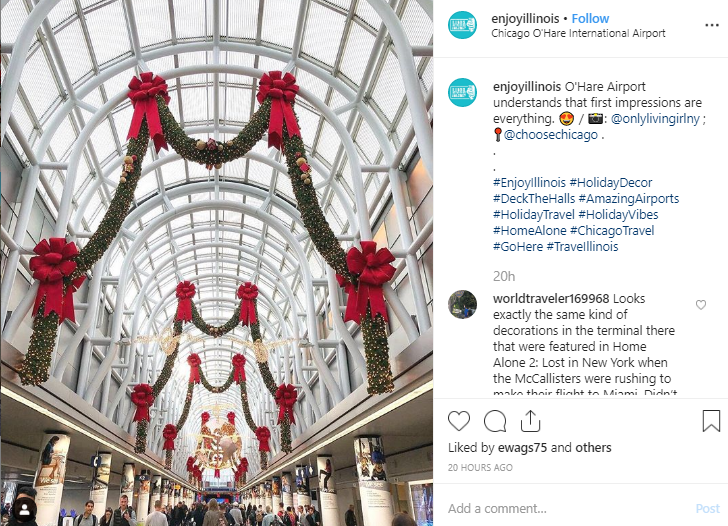This screenshot has width=728, height=526.
Task: Follow the enjoyillinois account
Action: [590, 19]
